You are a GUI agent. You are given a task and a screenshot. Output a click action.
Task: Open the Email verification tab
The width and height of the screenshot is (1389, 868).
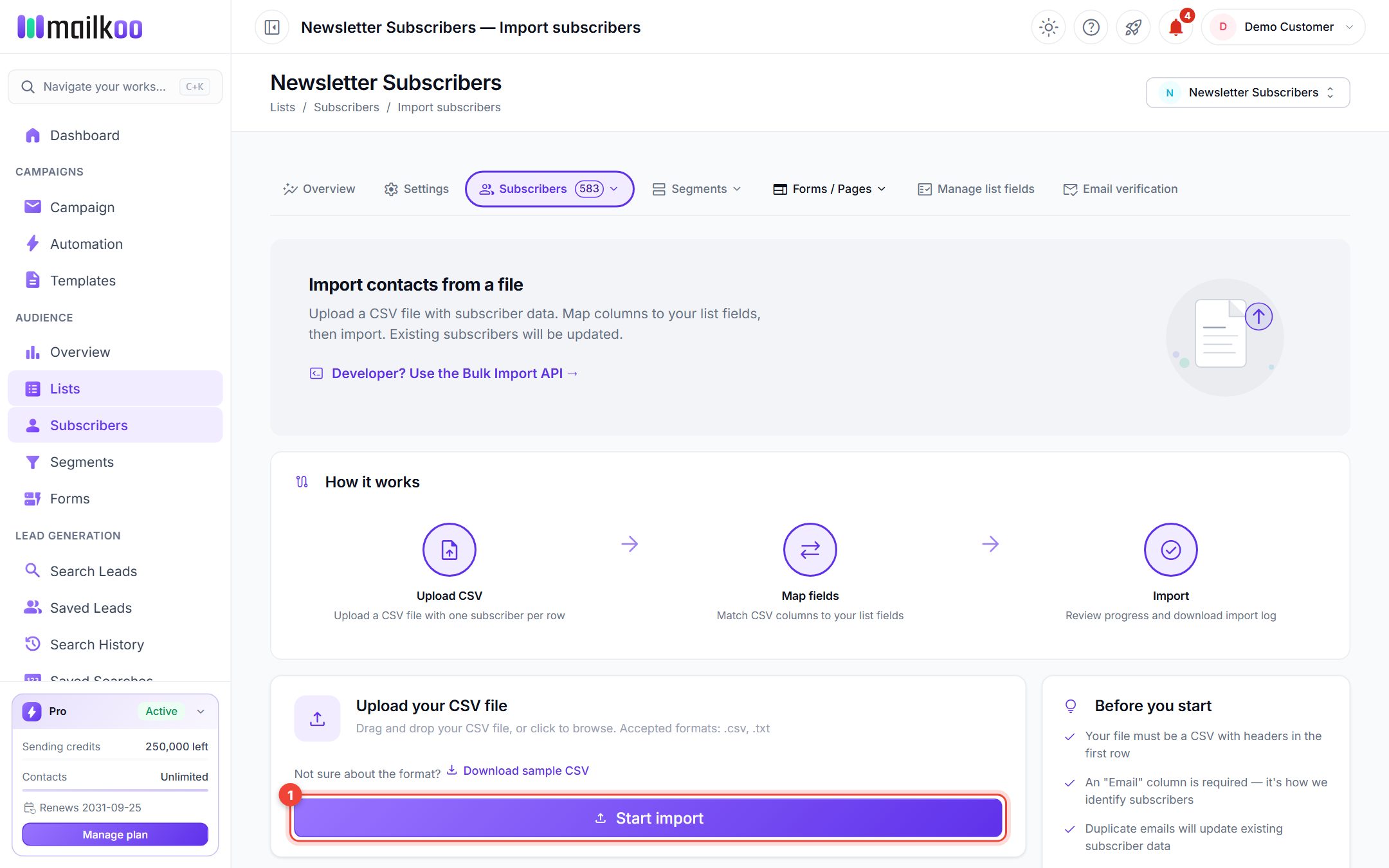click(x=1121, y=189)
